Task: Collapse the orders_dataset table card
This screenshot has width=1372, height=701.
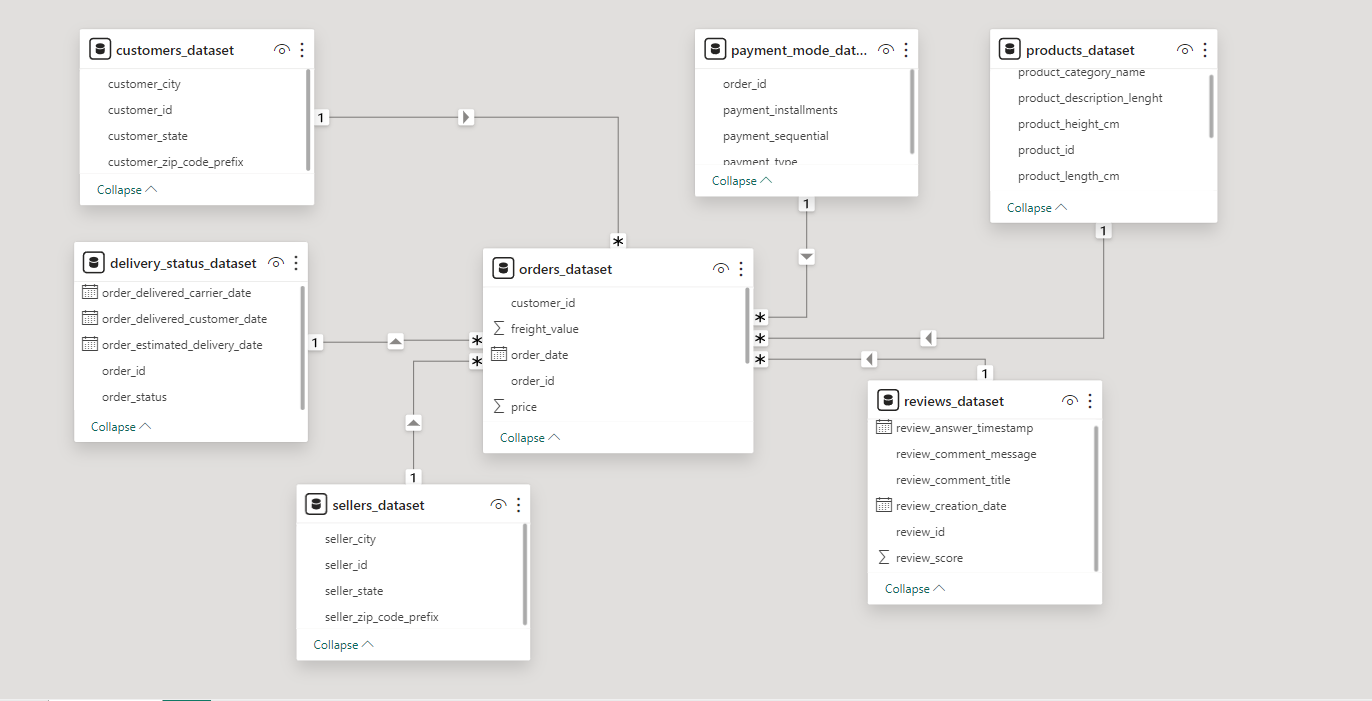Action: [529, 438]
